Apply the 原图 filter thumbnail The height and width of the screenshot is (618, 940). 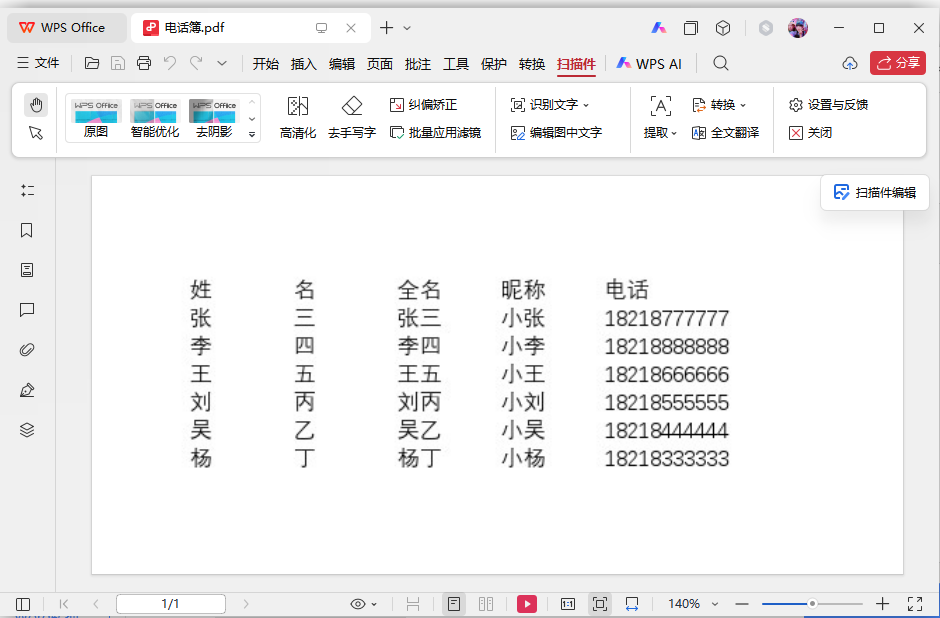(96, 118)
